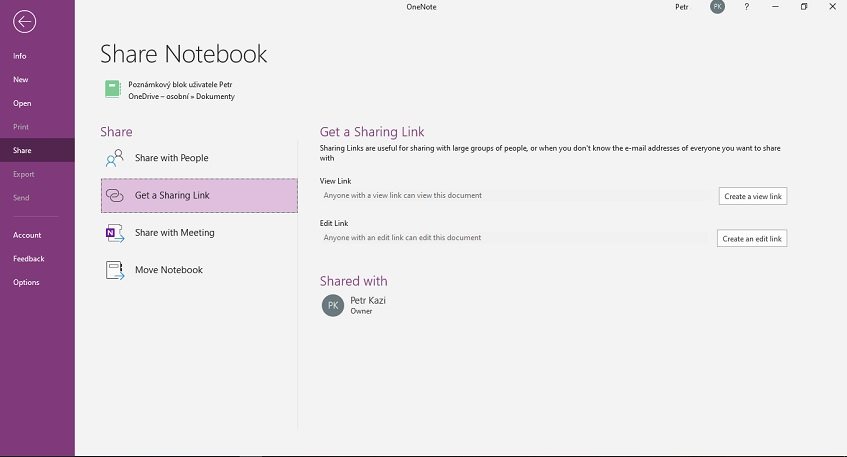Click the PK avatar next to Petr Kazi

(333, 305)
